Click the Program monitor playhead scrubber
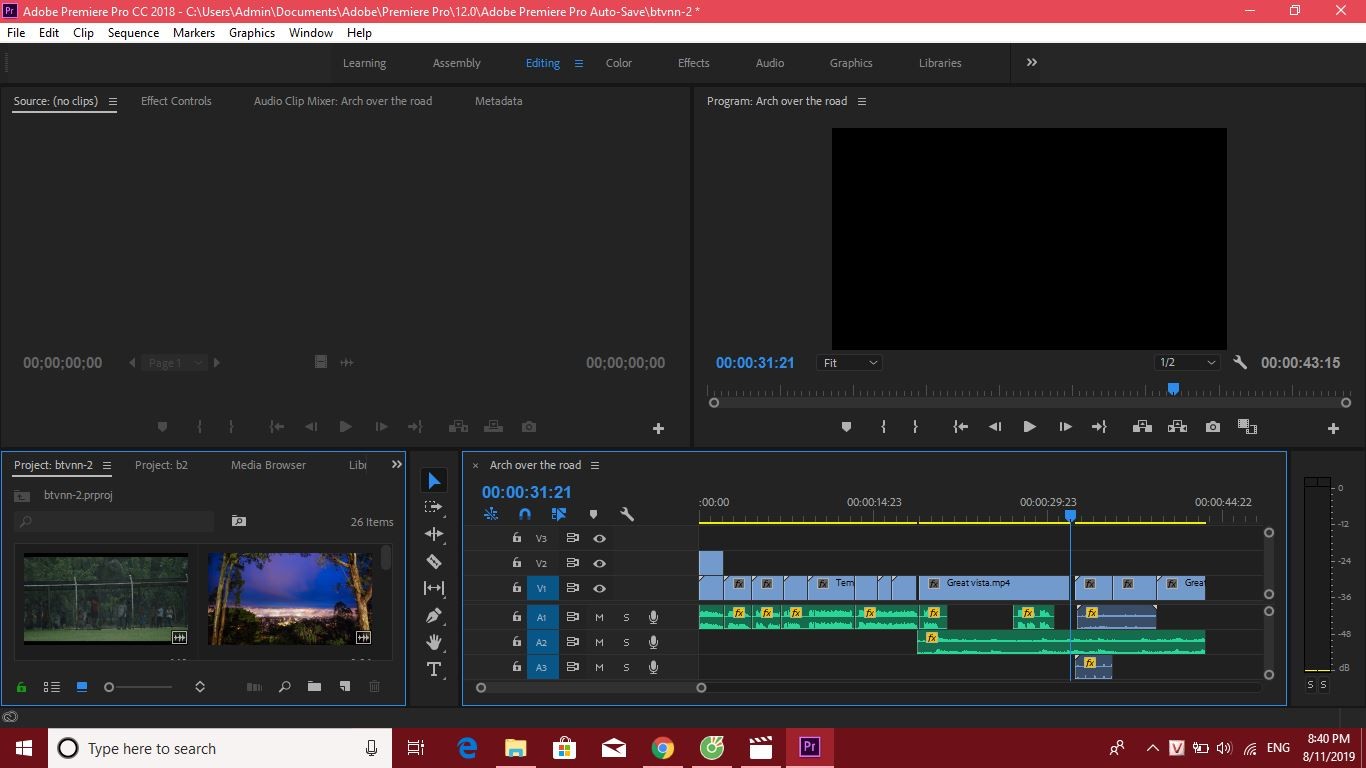This screenshot has width=1366, height=768. point(1173,389)
